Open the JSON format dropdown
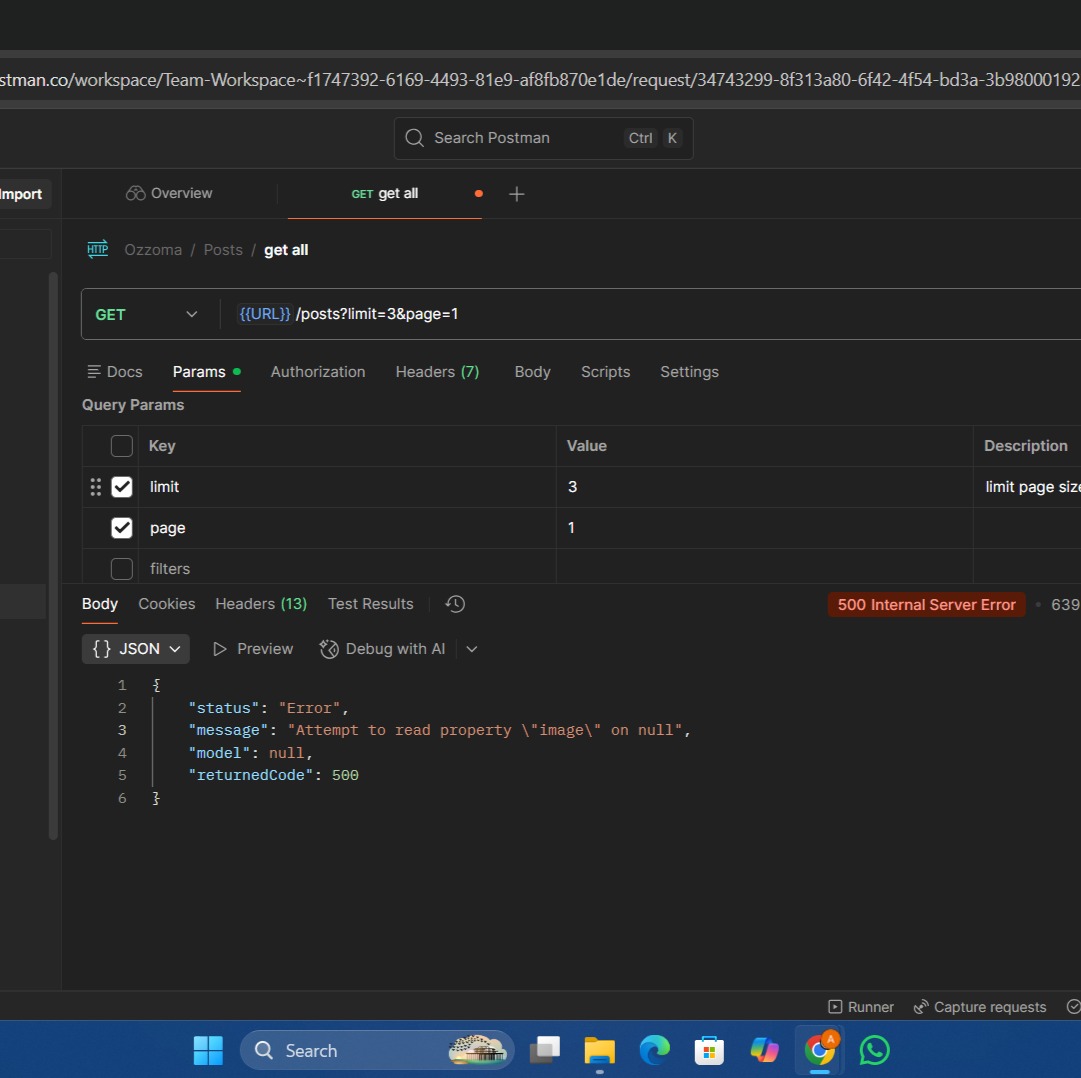This screenshot has height=1078, width=1081. pos(136,649)
